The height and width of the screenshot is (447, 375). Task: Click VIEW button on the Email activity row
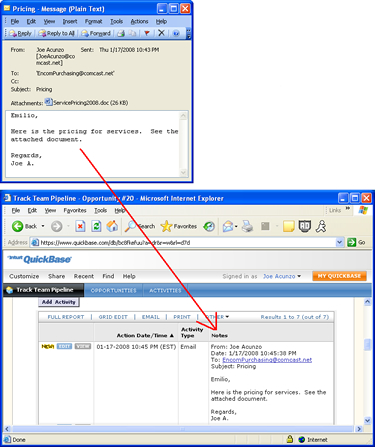pyautogui.click(x=82, y=346)
